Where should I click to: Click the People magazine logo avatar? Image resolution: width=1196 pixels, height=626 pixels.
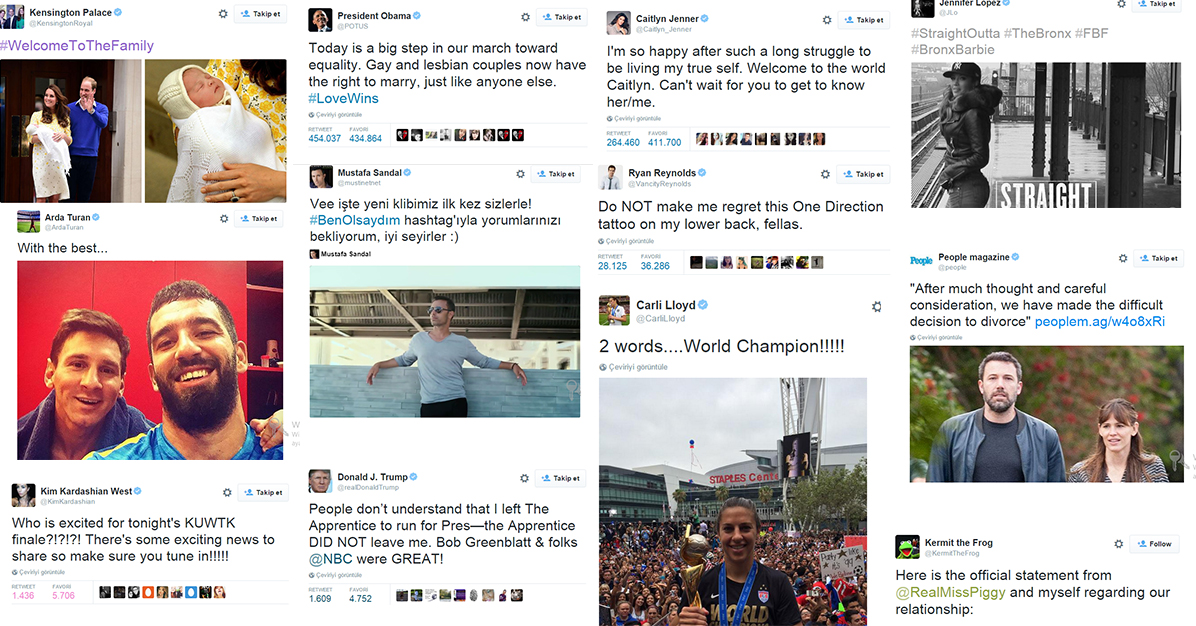[921, 261]
